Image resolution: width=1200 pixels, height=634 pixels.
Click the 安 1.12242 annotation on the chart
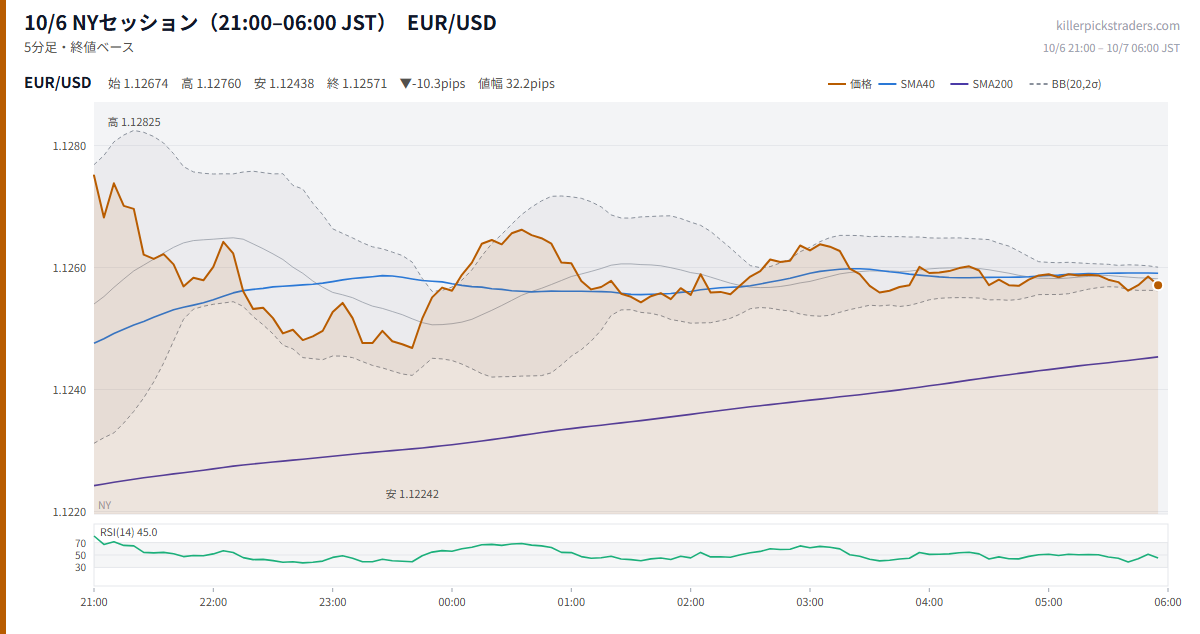pos(412,494)
